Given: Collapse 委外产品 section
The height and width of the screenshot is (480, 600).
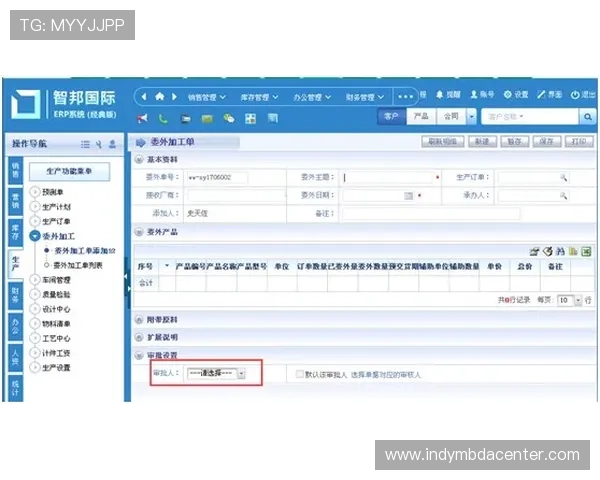Looking at the screenshot, I should [x=139, y=232].
